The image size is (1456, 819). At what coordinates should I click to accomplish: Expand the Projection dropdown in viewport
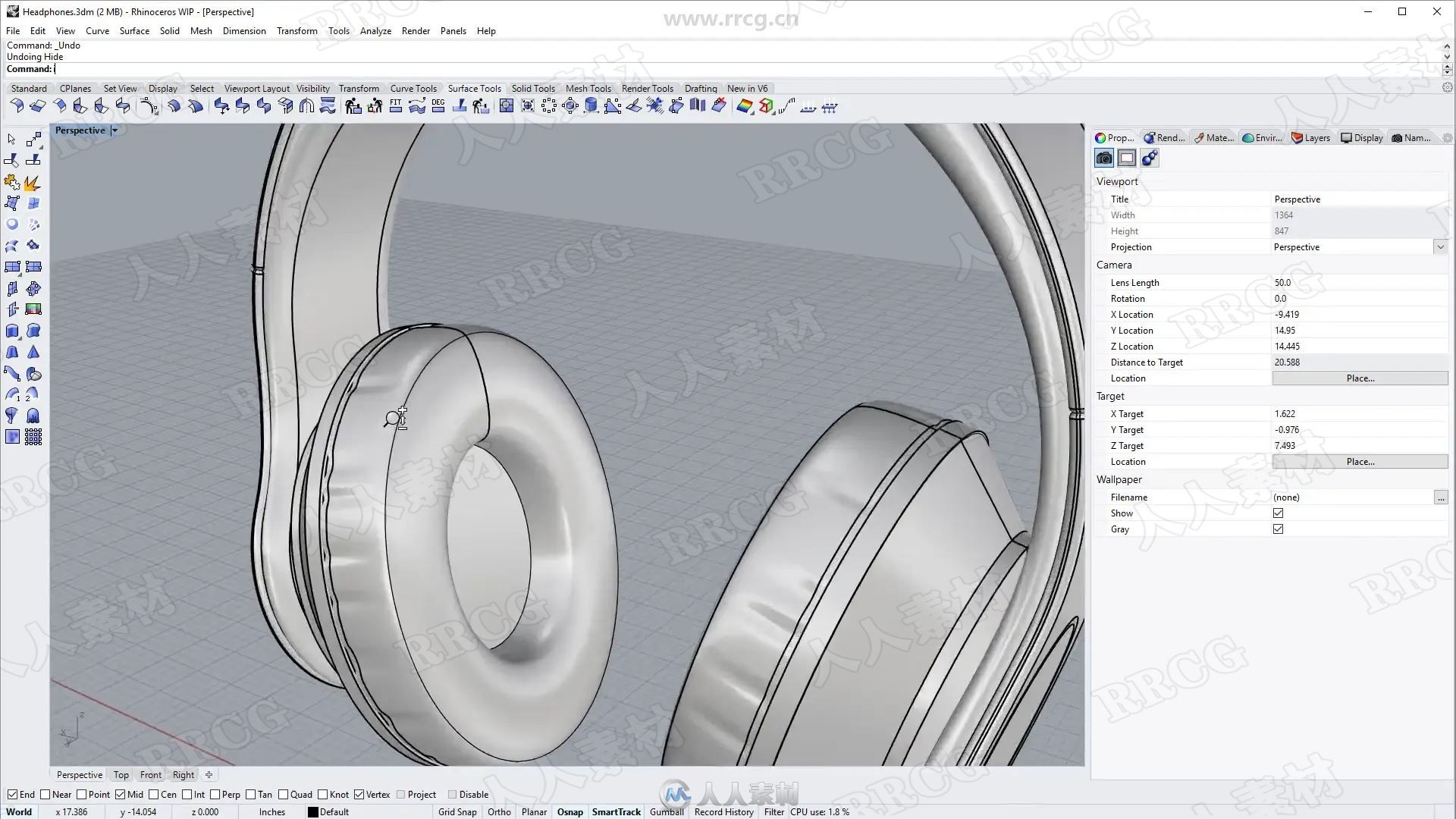1441,247
